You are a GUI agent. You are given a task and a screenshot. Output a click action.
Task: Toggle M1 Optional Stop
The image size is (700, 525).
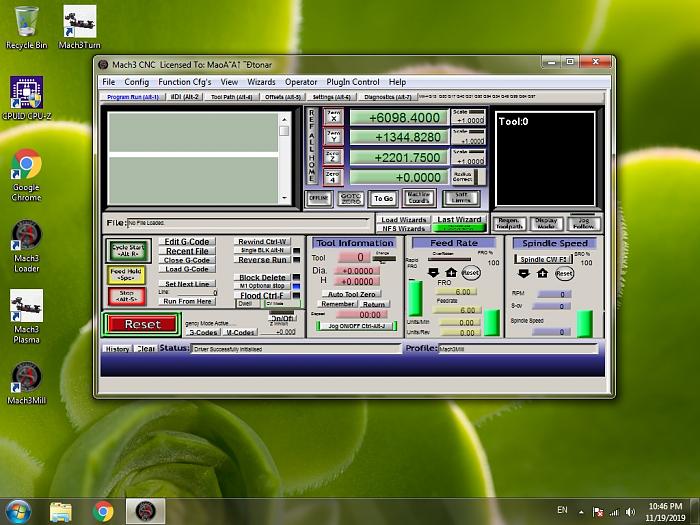pyautogui.click(x=262, y=286)
